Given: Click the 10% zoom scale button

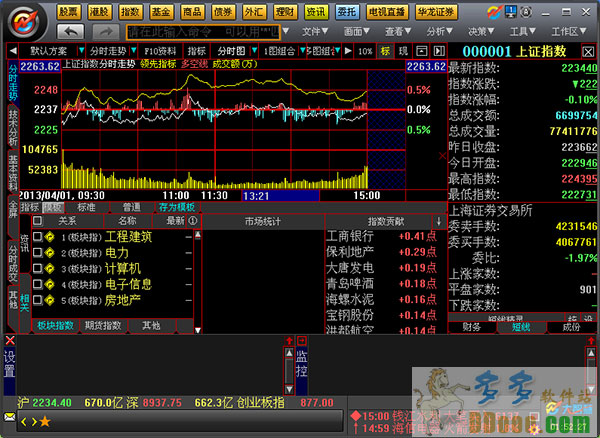Looking at the screenshot, I should coord(365,50).
